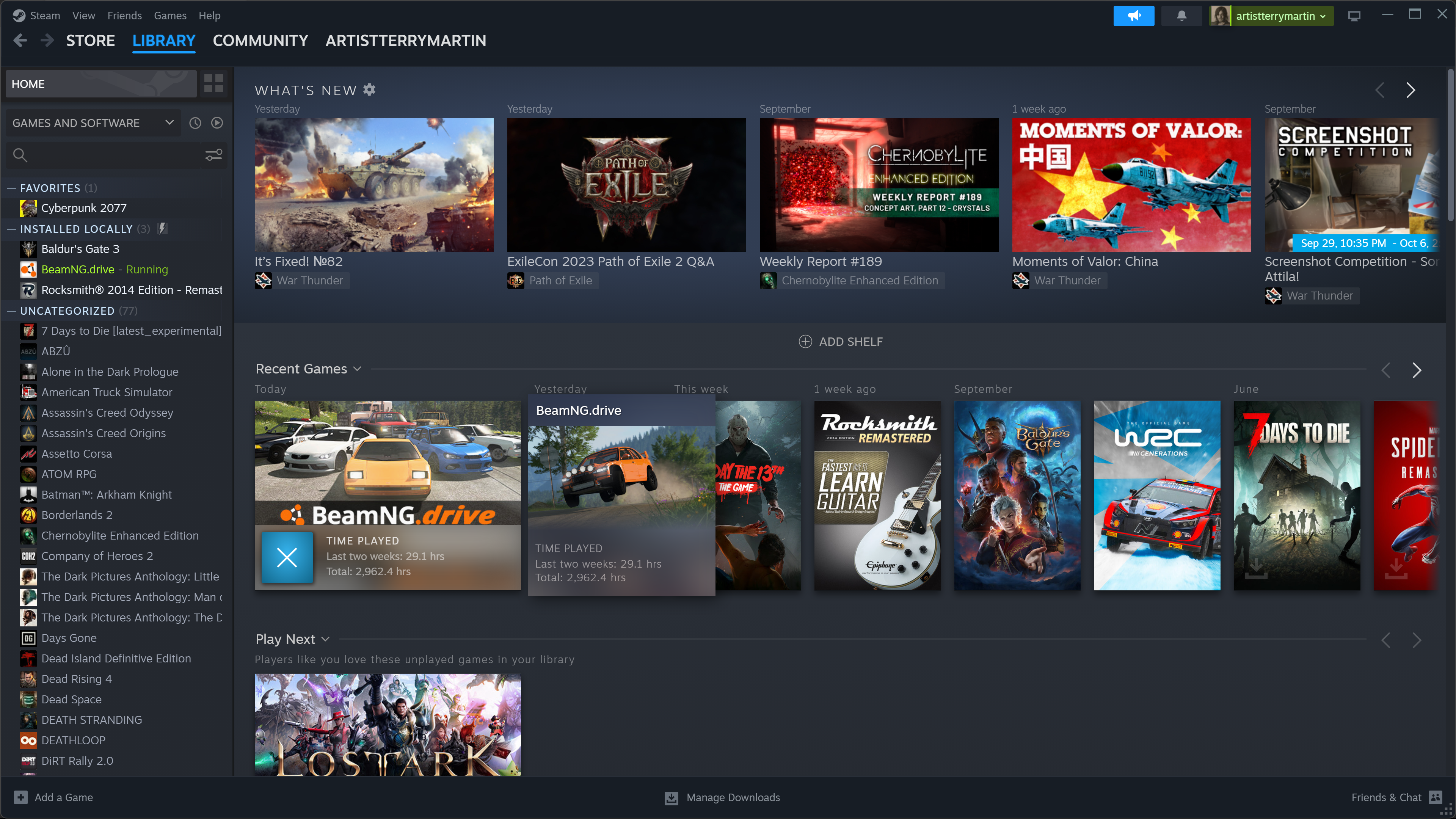Viewport: 1456px width, 819px height.
Task: Open the Games menu
Action: click(x=170, y=16)
